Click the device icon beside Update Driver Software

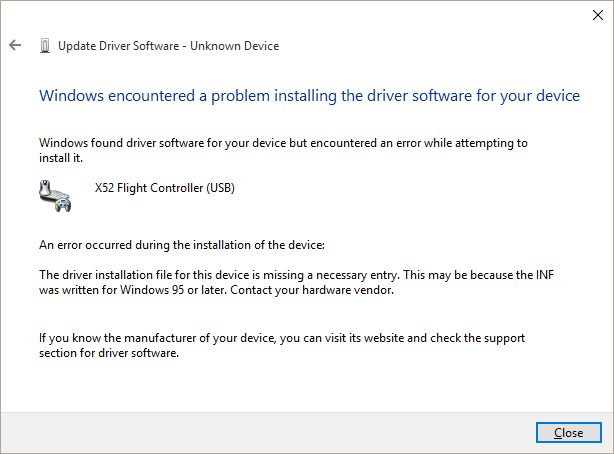click(x=45, y=46)
